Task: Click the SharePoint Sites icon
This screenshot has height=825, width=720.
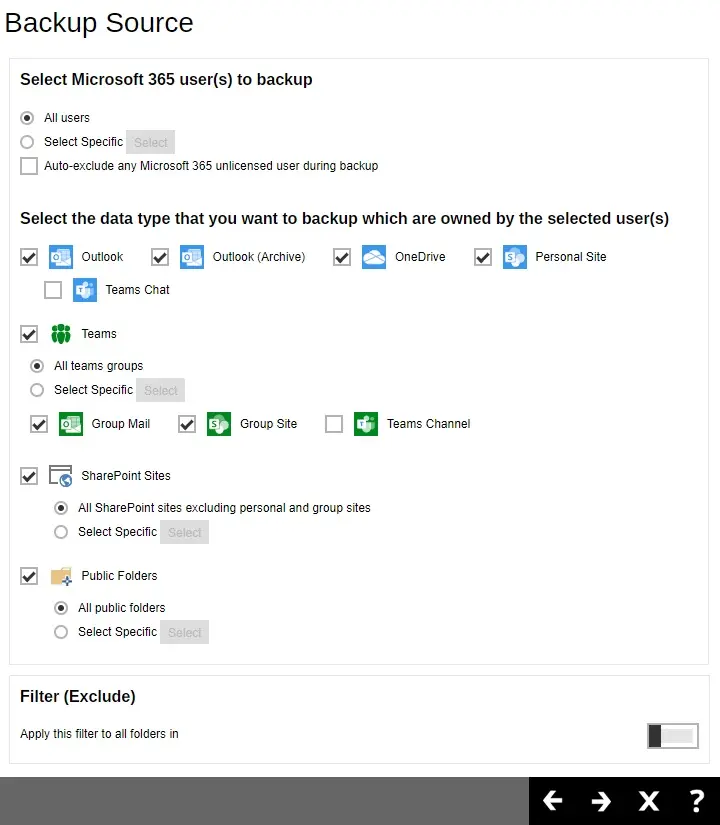Action: pyautogui.click(x=60, y=476)
